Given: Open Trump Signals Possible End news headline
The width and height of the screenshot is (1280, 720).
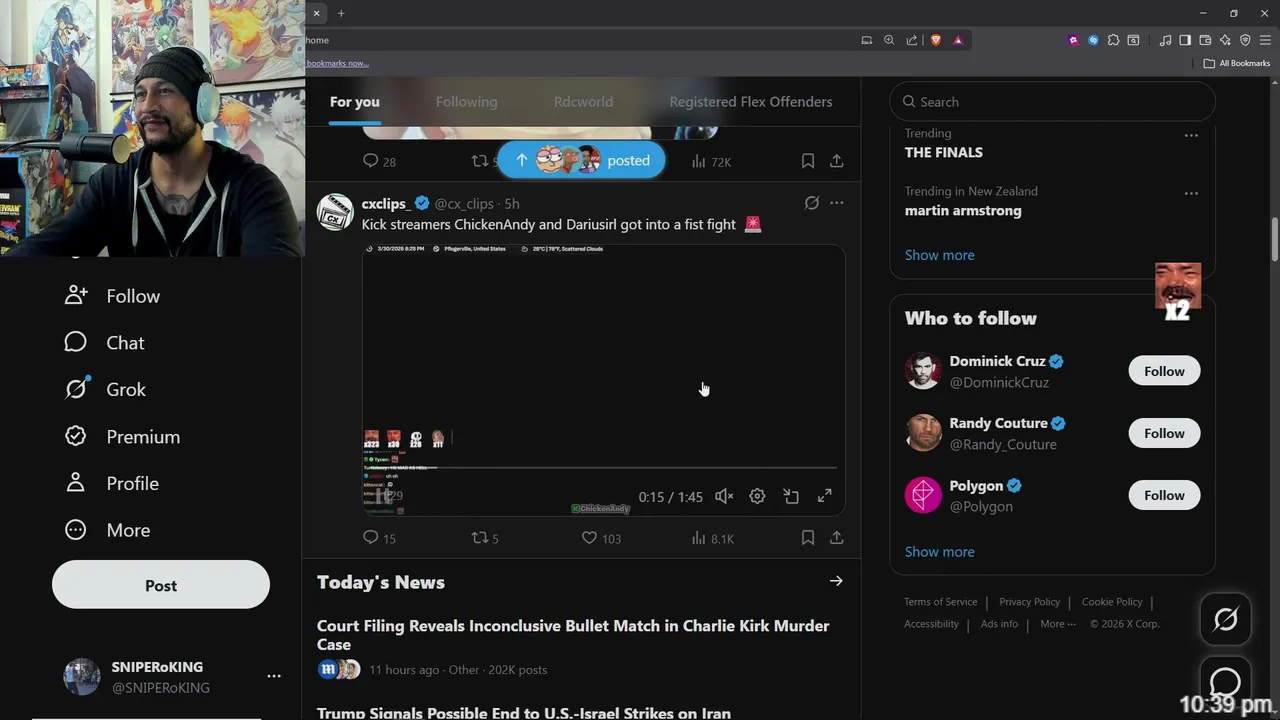Looking at the screenshot, I should pos(524,713).
